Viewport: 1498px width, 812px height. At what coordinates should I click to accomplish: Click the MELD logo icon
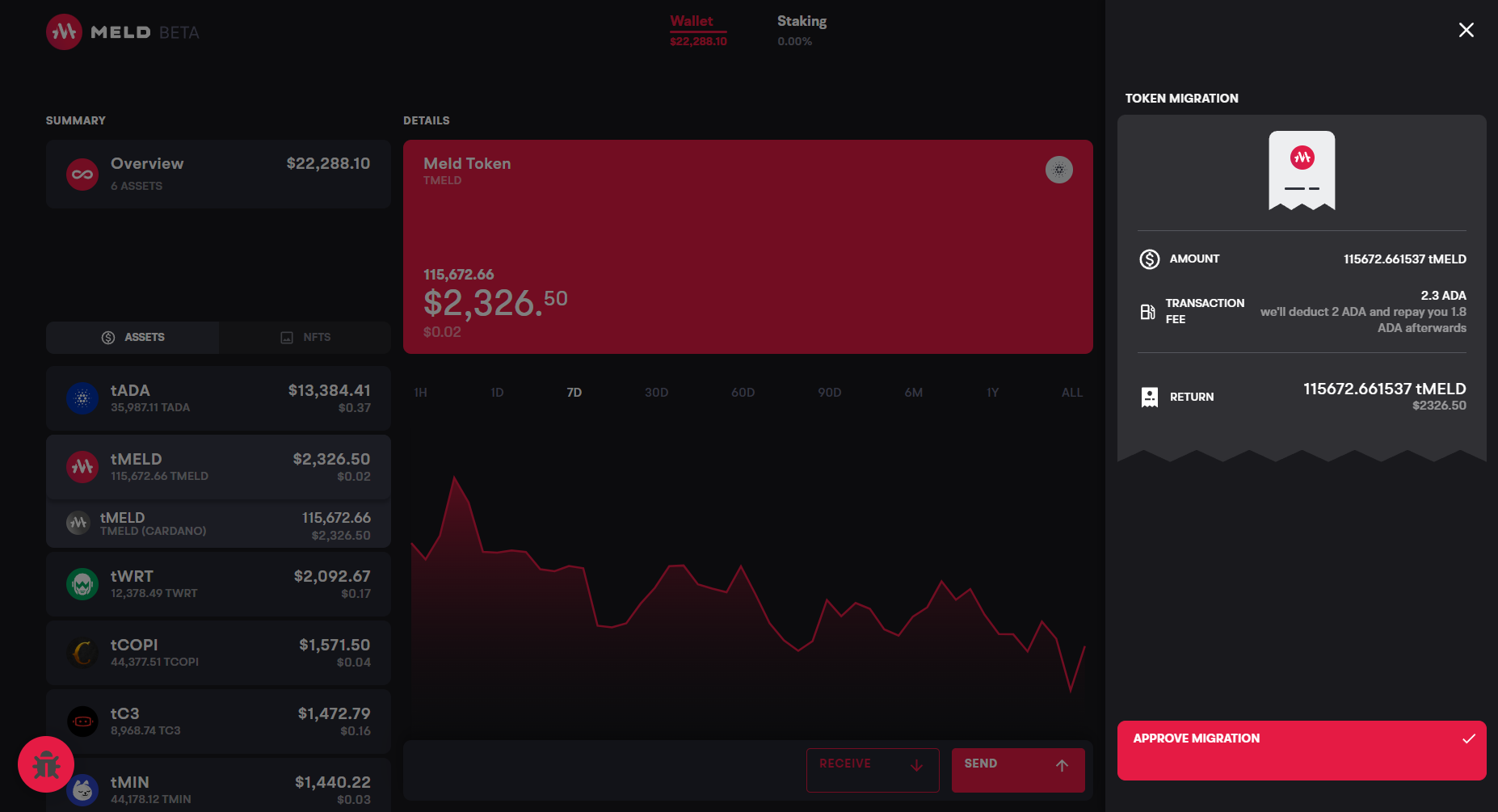[64, 32]
